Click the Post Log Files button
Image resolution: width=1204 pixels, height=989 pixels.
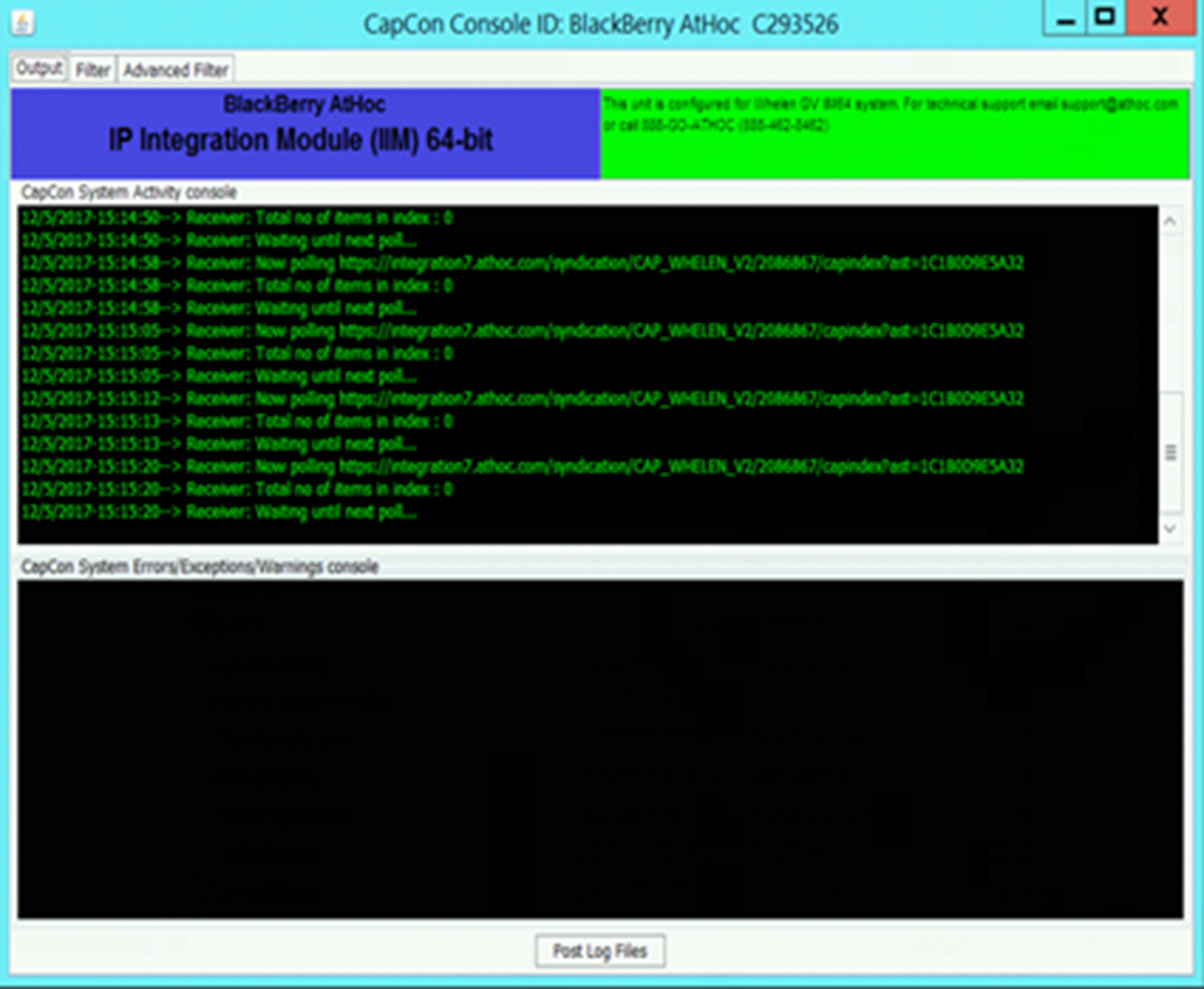pyautogui.click(x=600, y=951)
